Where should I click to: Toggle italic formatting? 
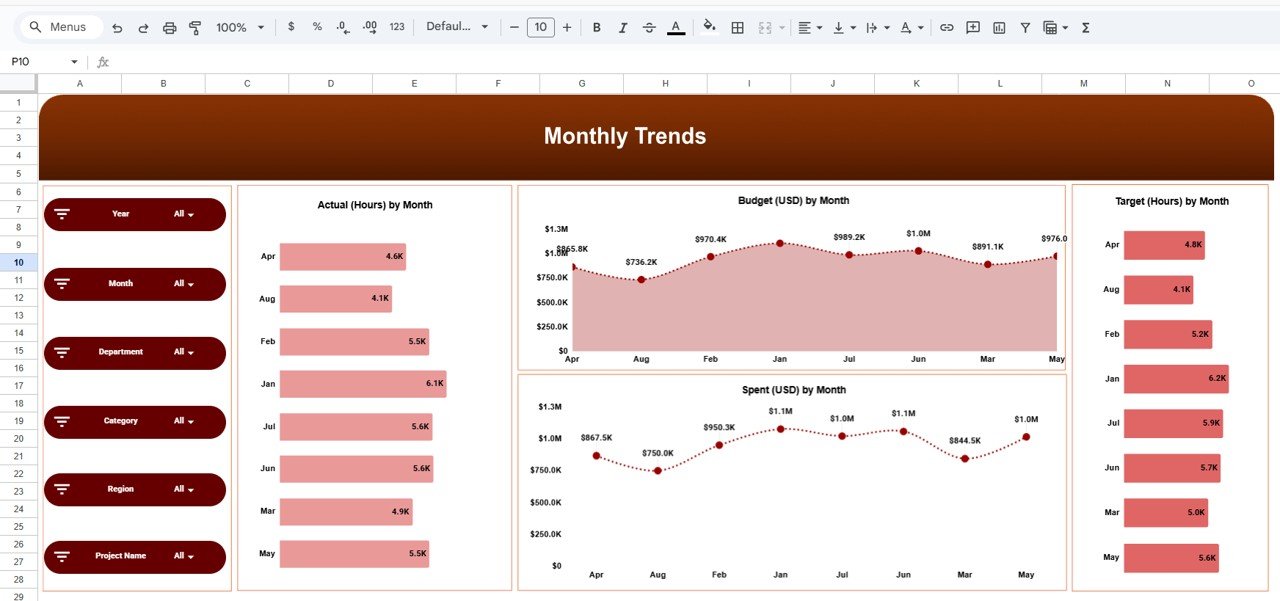pyautogui.click(x=622, y=27)
